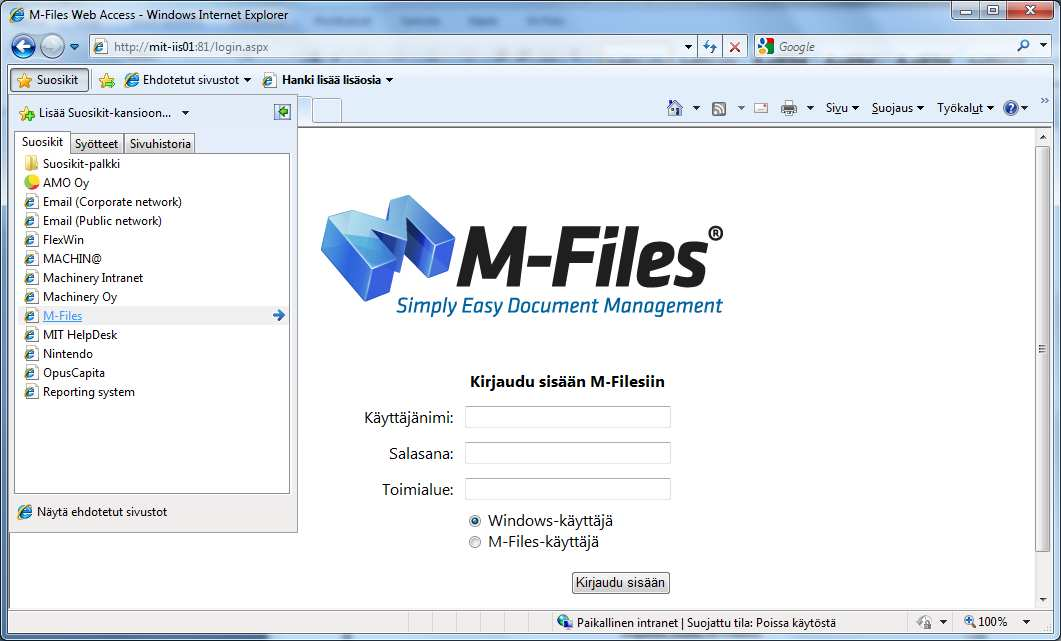The width and height of the screenshot is (1061, 641).
Task: Select the Windows-käyttäjä radio button
Action: (475, 521)
